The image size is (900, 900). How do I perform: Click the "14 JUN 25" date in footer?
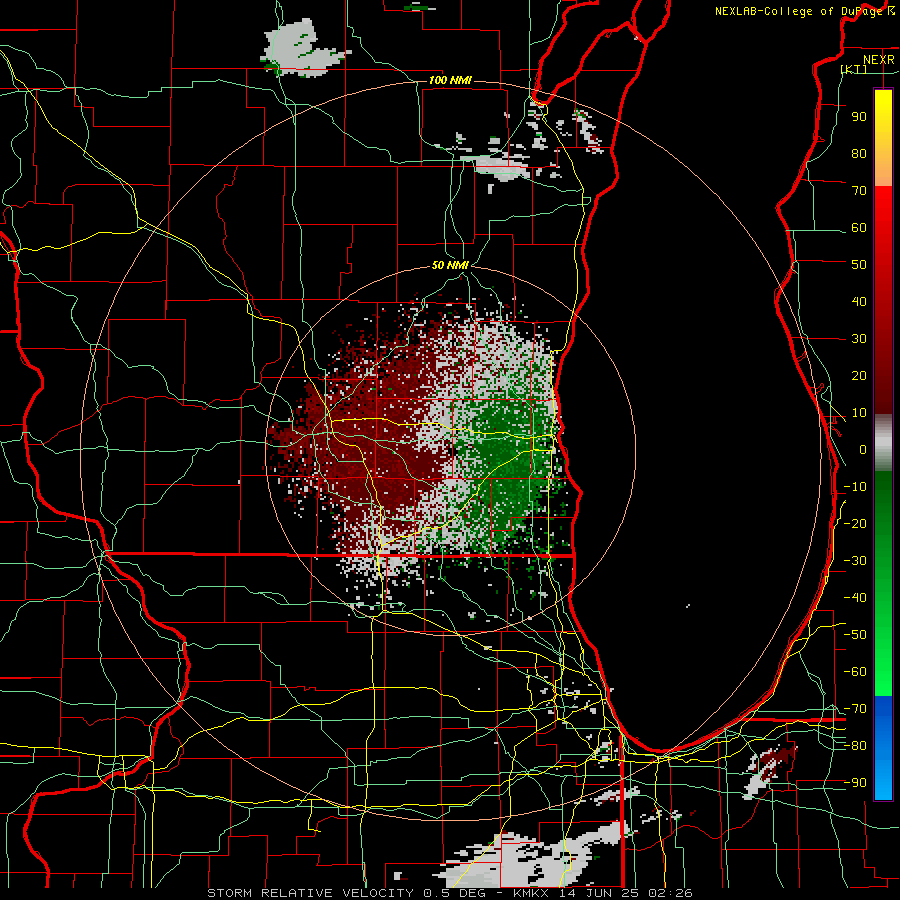point(599,893)
